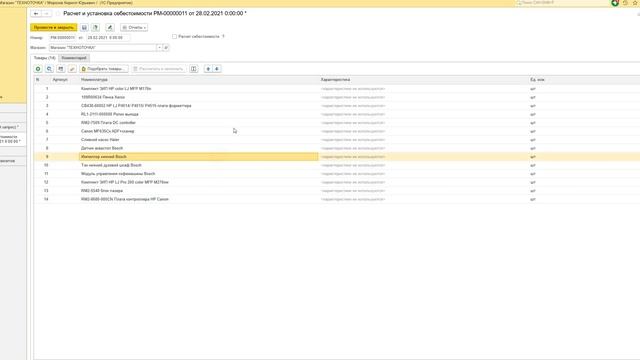Click the date field 28.02.2021
Viewport: 640px width, 360px height.
[108, 38]
